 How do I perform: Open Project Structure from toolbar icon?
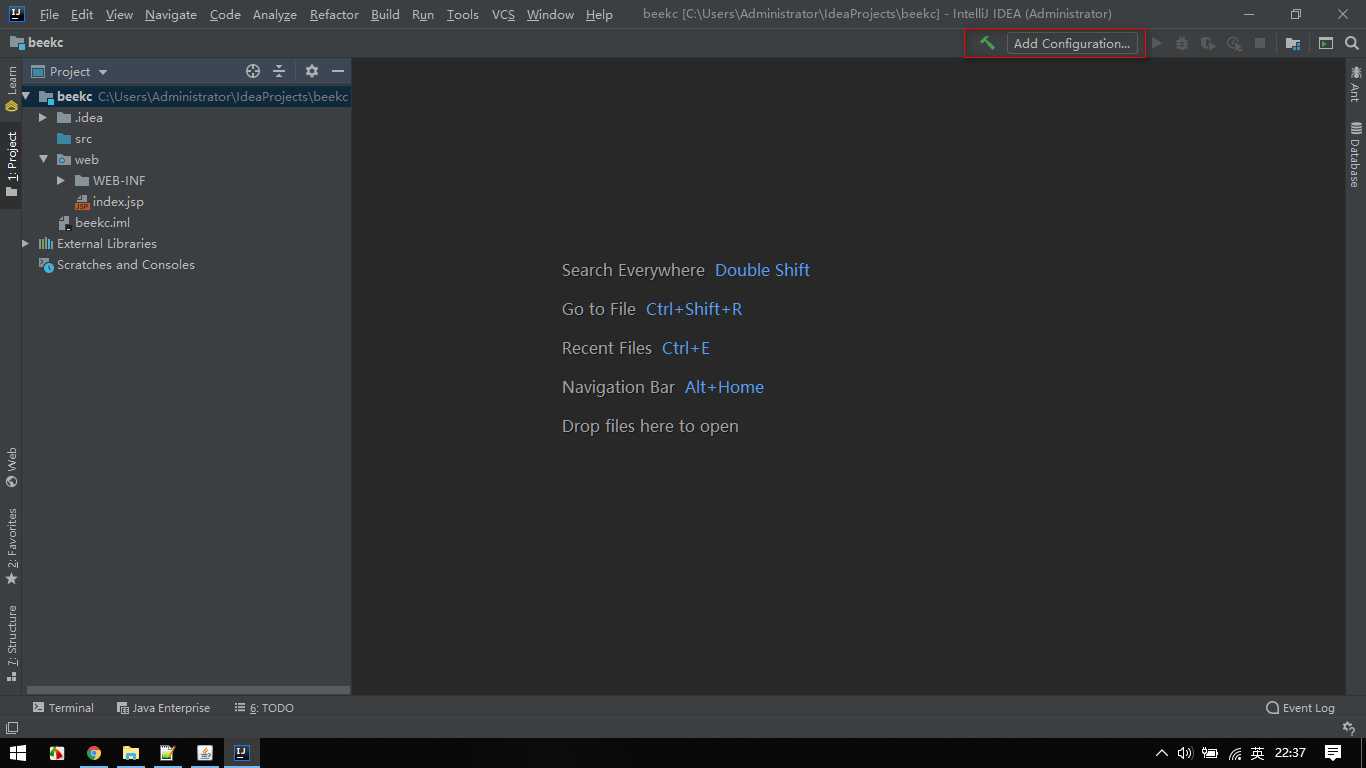click(x=1293, y=43)
